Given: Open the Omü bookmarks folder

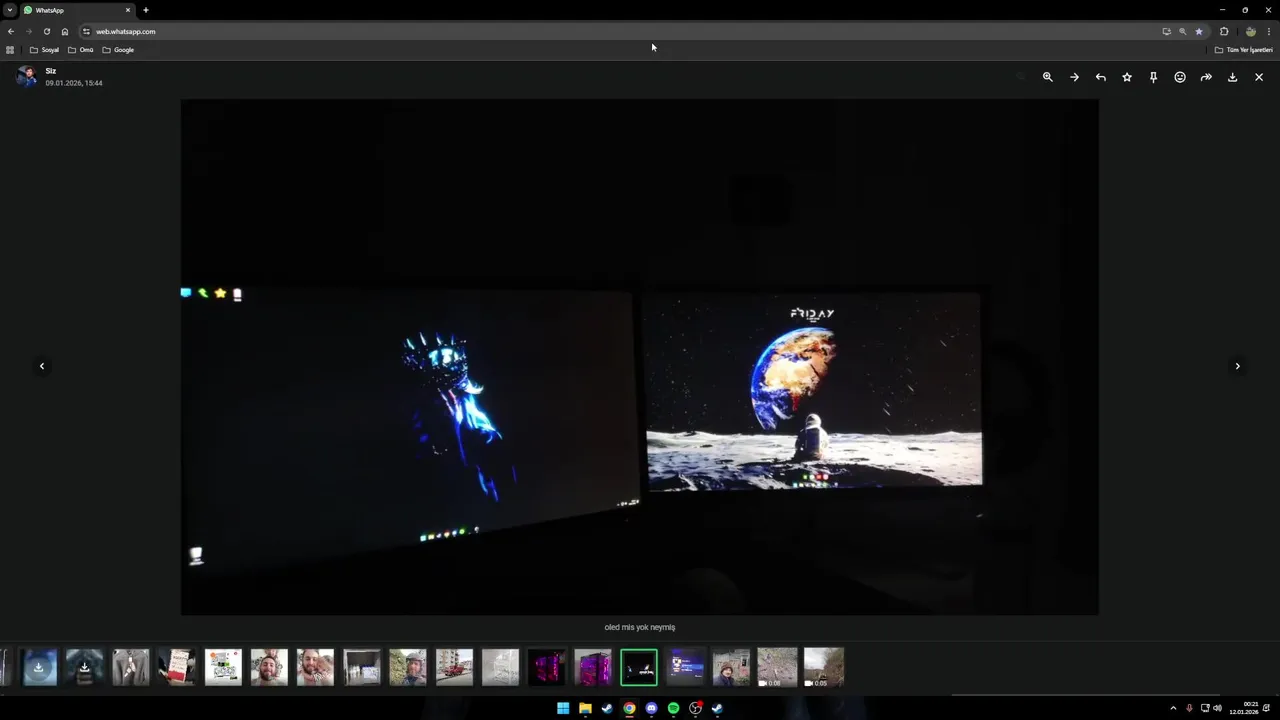Looking at the screenshot, I should pos(80,49).
